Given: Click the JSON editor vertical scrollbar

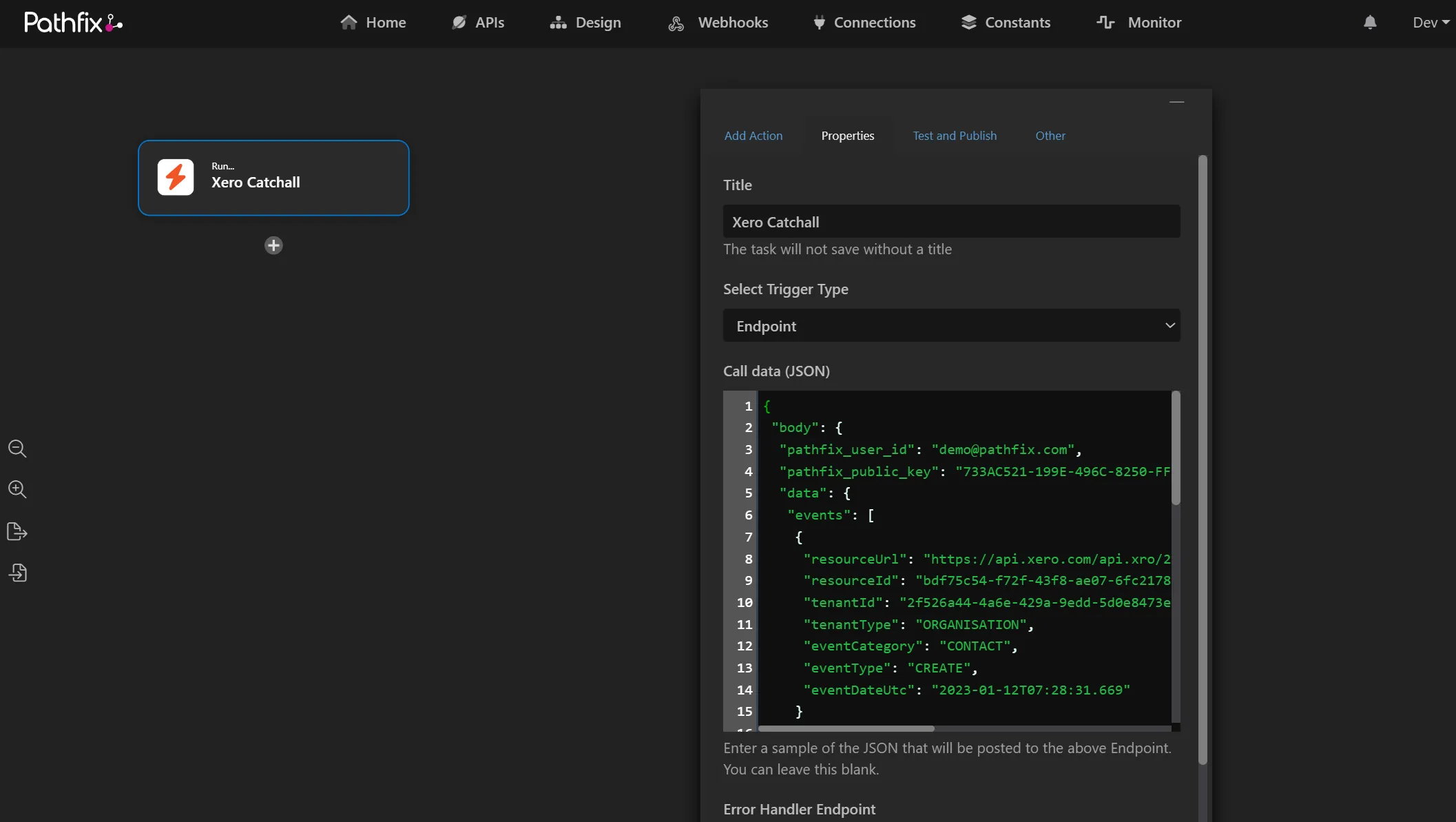Looking at the screenshot, I should pos(1176,448).
